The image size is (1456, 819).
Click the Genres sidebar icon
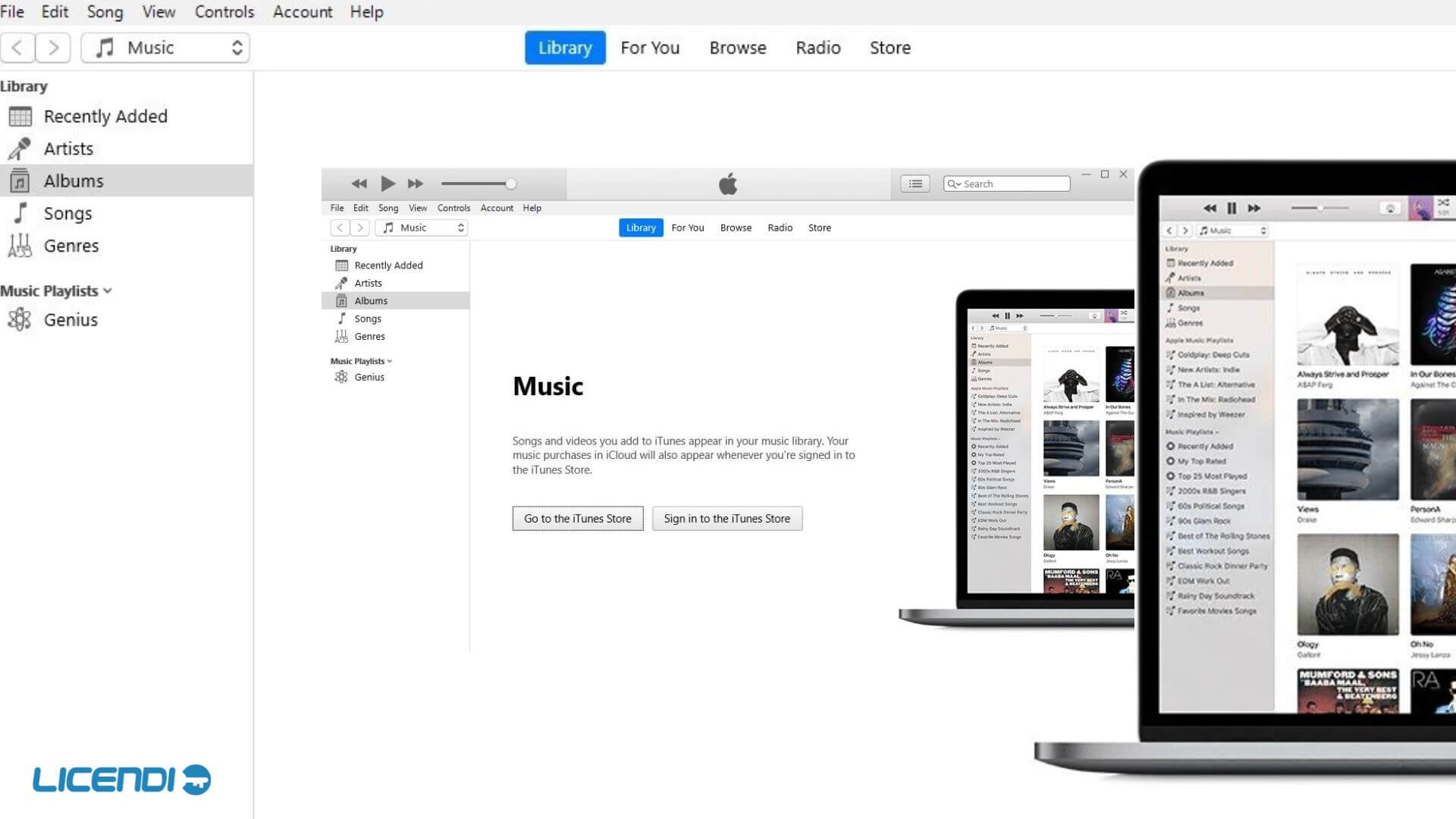coord(20,245)
